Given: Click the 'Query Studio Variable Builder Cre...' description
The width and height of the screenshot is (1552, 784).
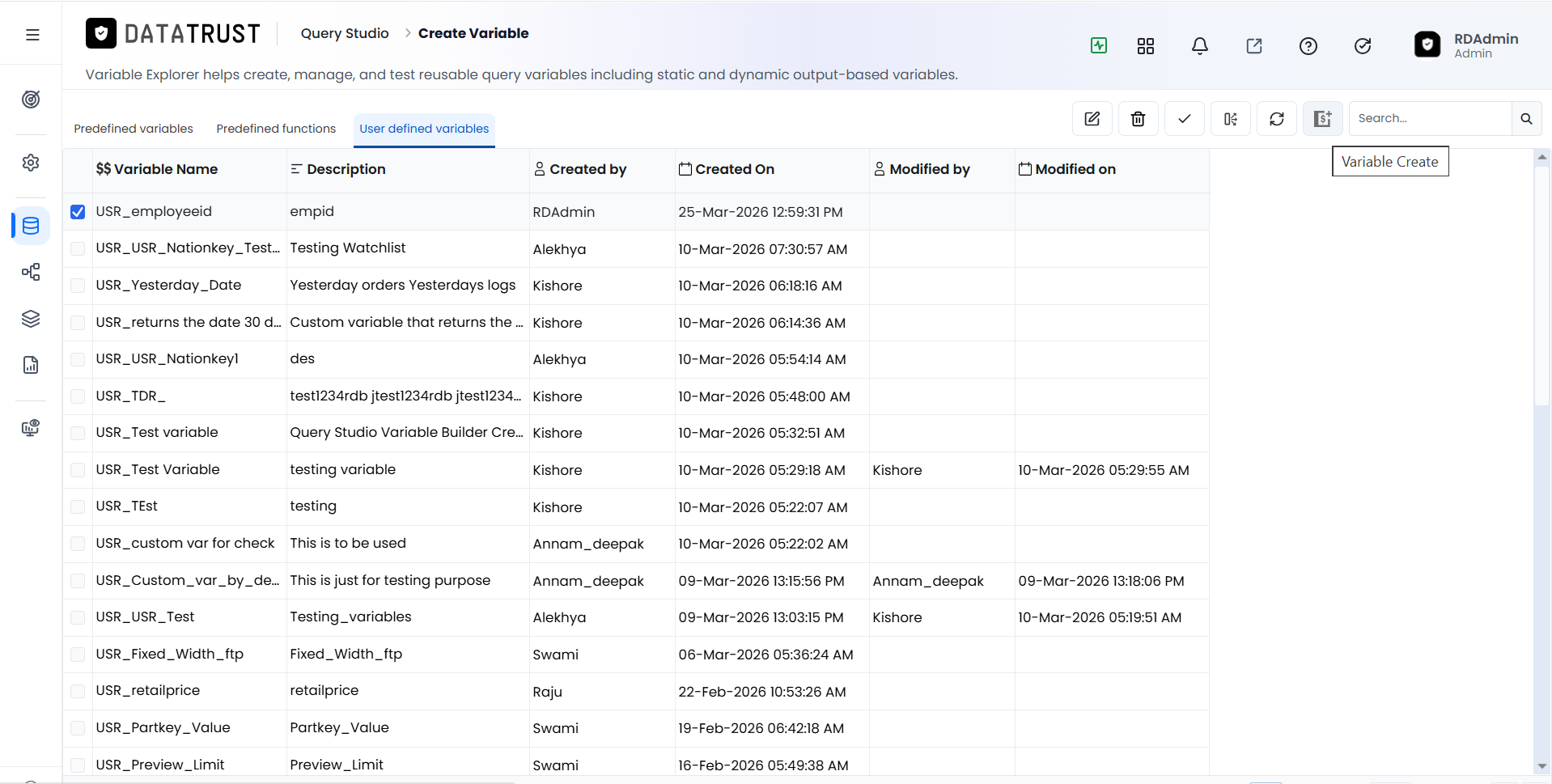Looking at the screenshot, I should pyautogui.click(x=407, y=432).
